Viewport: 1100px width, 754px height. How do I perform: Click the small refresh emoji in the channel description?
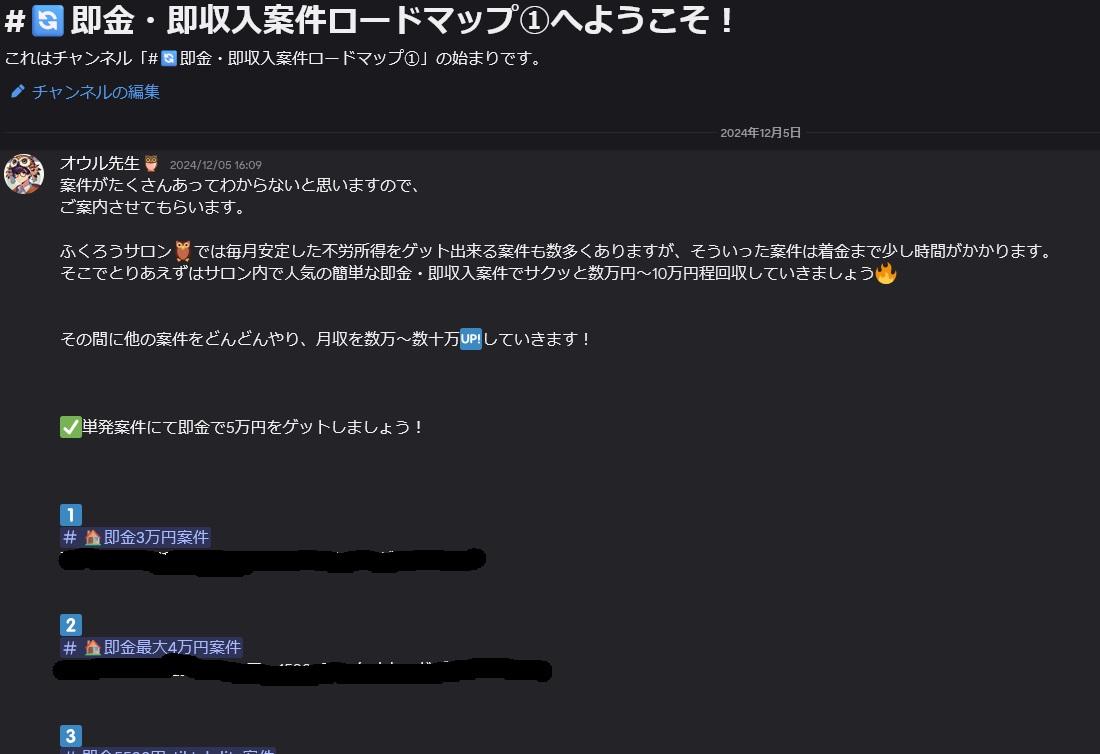point(169,58)
